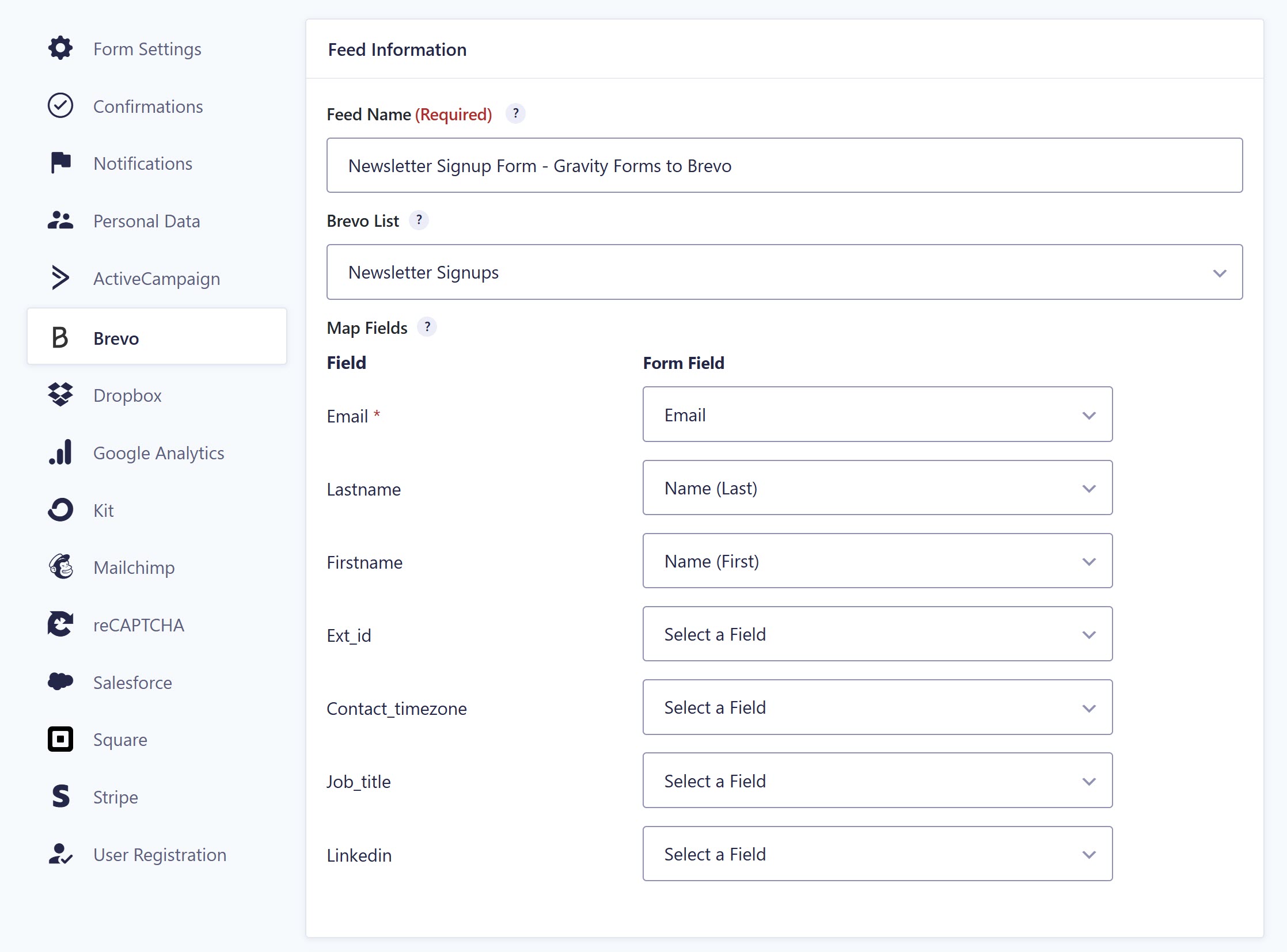Screen dimensions: 1287x952
Task: Click the Mailchimp monkey icon
Action: (x=60, y=567)
